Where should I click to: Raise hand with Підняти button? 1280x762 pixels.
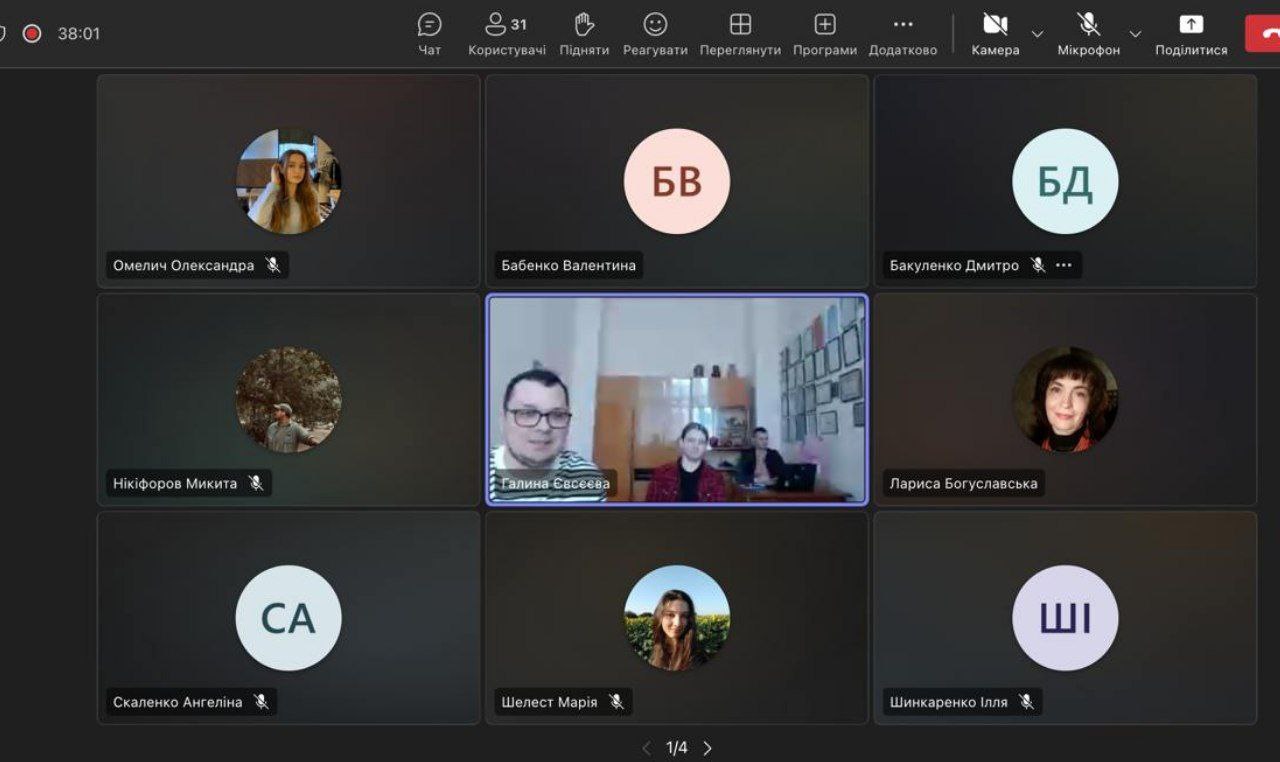584,34
